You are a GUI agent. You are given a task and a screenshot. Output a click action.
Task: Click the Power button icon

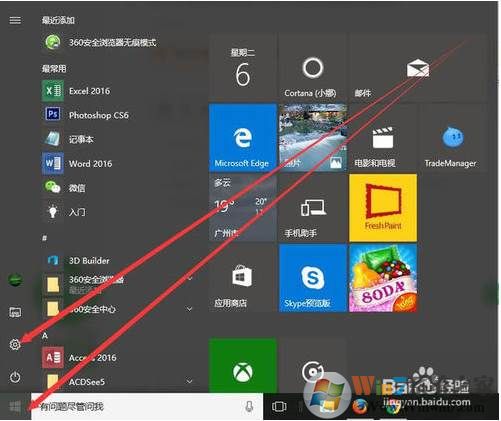[15, 377]
